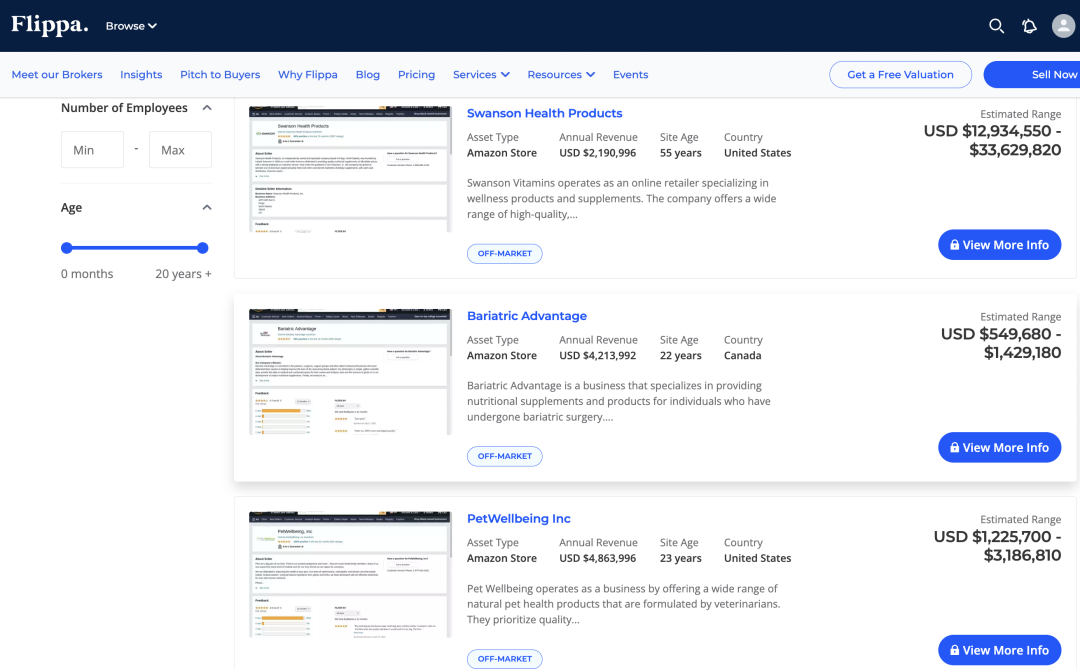View More Info for Bariatric Advantage

(x=999, y=447)
